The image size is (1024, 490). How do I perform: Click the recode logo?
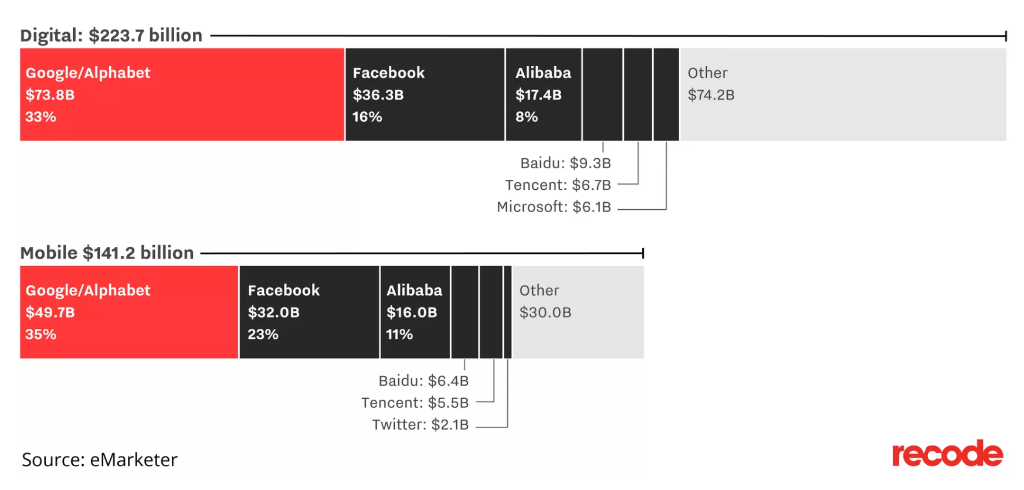click(x=947, y=455)
